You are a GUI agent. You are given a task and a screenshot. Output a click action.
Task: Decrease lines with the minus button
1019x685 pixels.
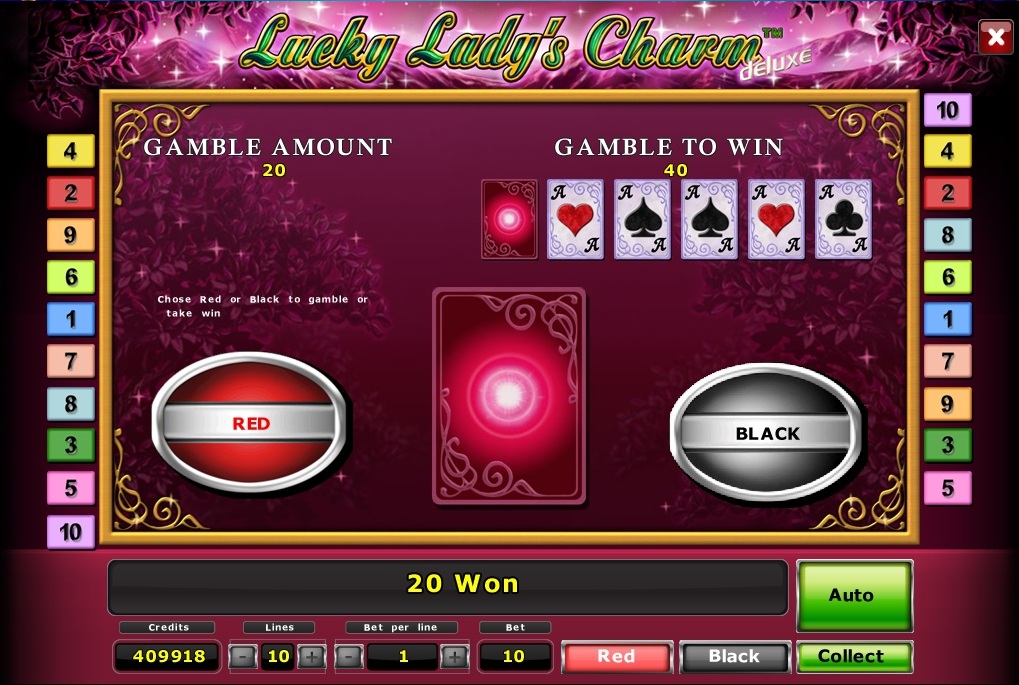(x=242, y=656)
